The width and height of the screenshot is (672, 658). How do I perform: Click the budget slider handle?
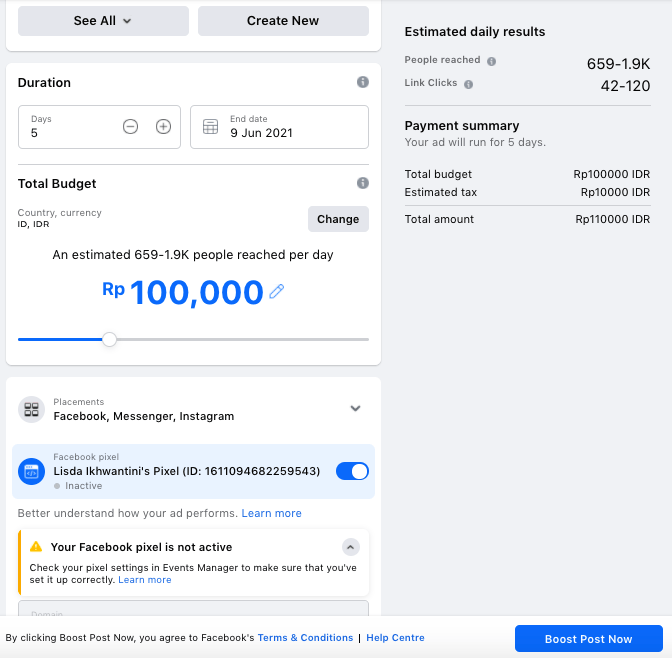point(110,339)
